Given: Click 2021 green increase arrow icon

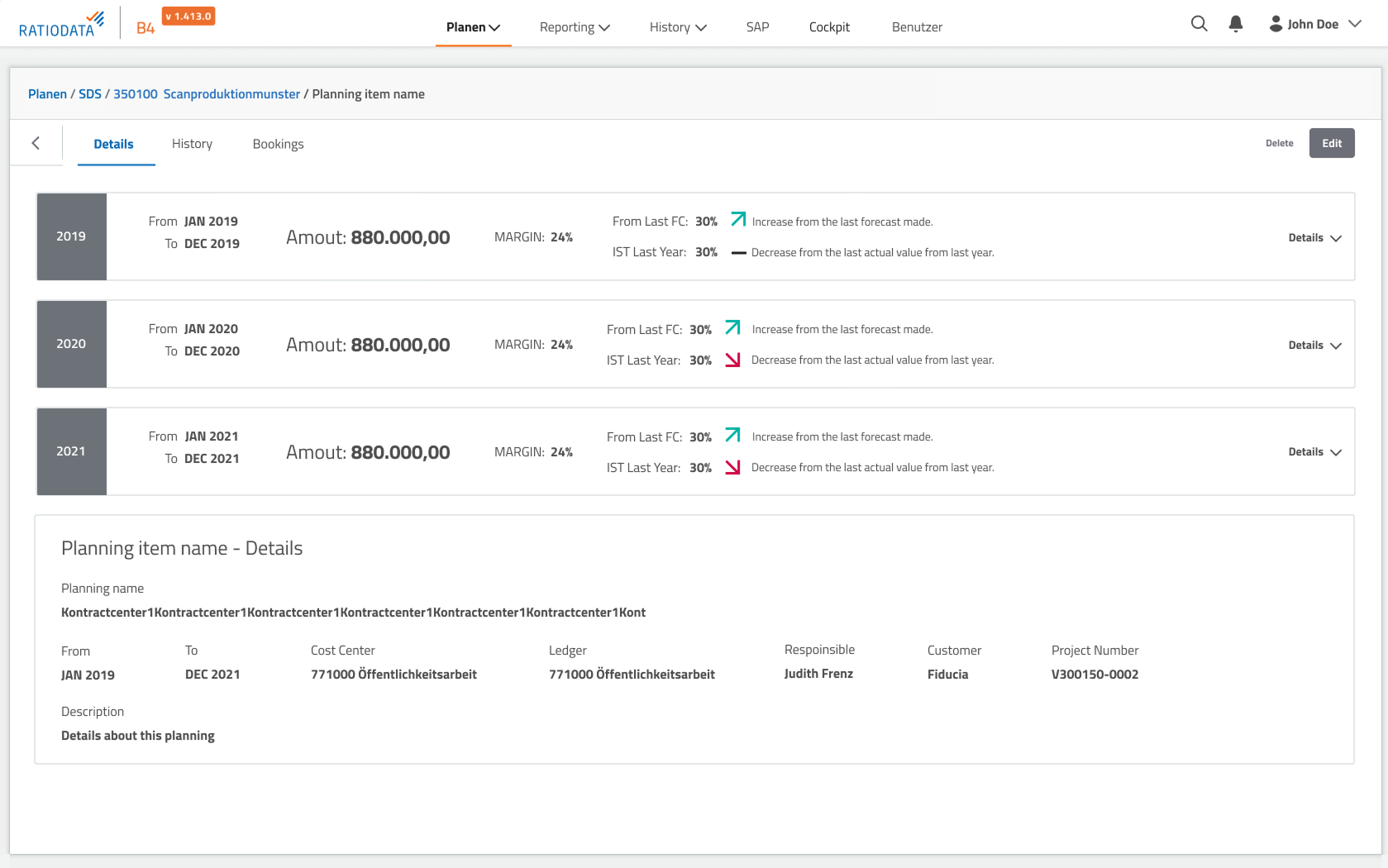Looking at the screenshot, I should point(732,435).
